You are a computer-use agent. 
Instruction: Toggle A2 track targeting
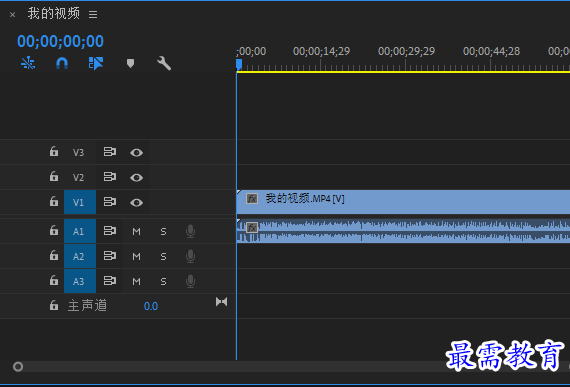tap(80, 256)
